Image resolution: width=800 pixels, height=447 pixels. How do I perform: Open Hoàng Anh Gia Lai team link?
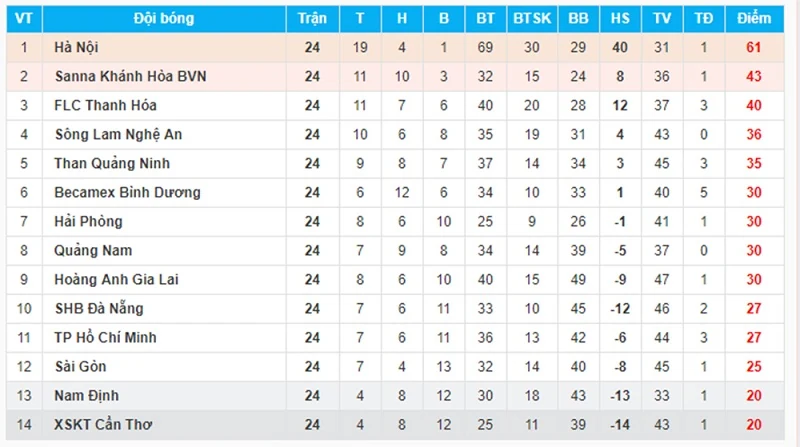(x=116, y=280)
